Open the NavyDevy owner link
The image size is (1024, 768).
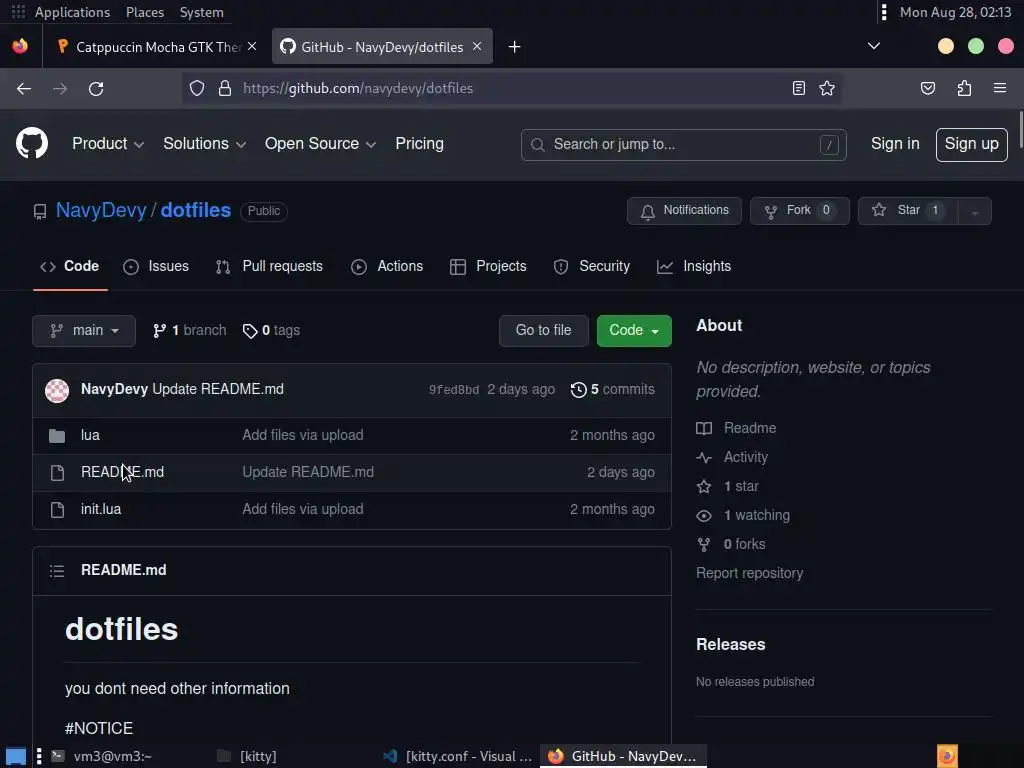pos(101,210)
